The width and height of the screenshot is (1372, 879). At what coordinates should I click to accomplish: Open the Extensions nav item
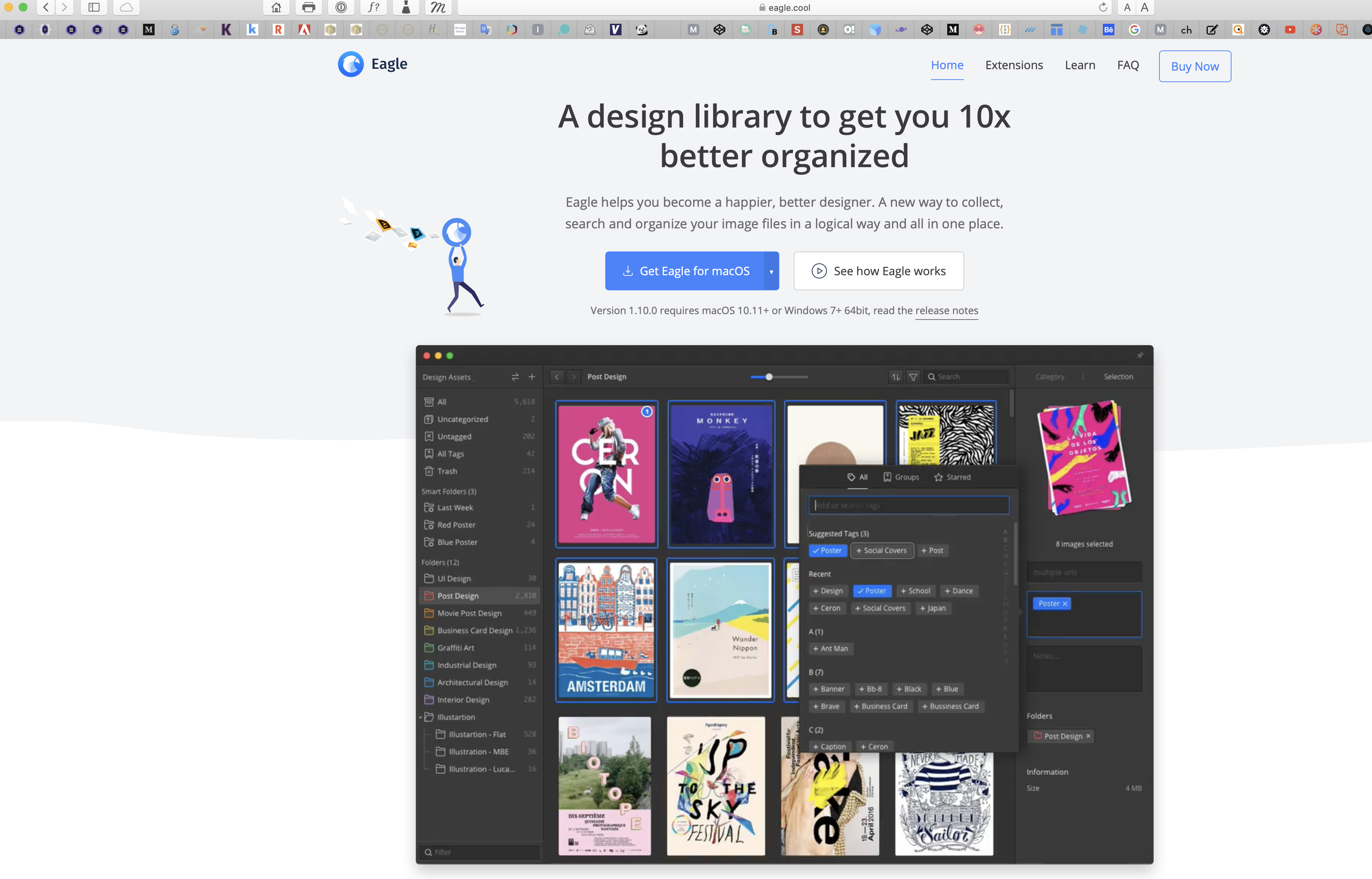(x=1014, y=65)
